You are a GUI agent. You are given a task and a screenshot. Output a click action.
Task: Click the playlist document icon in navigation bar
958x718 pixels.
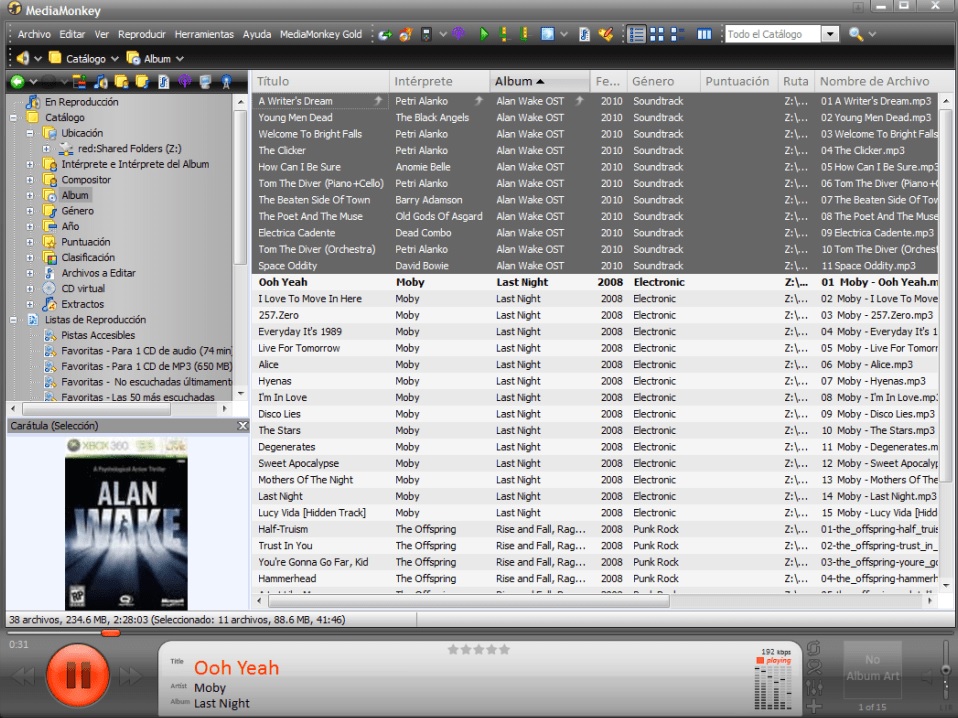(163, 81)
